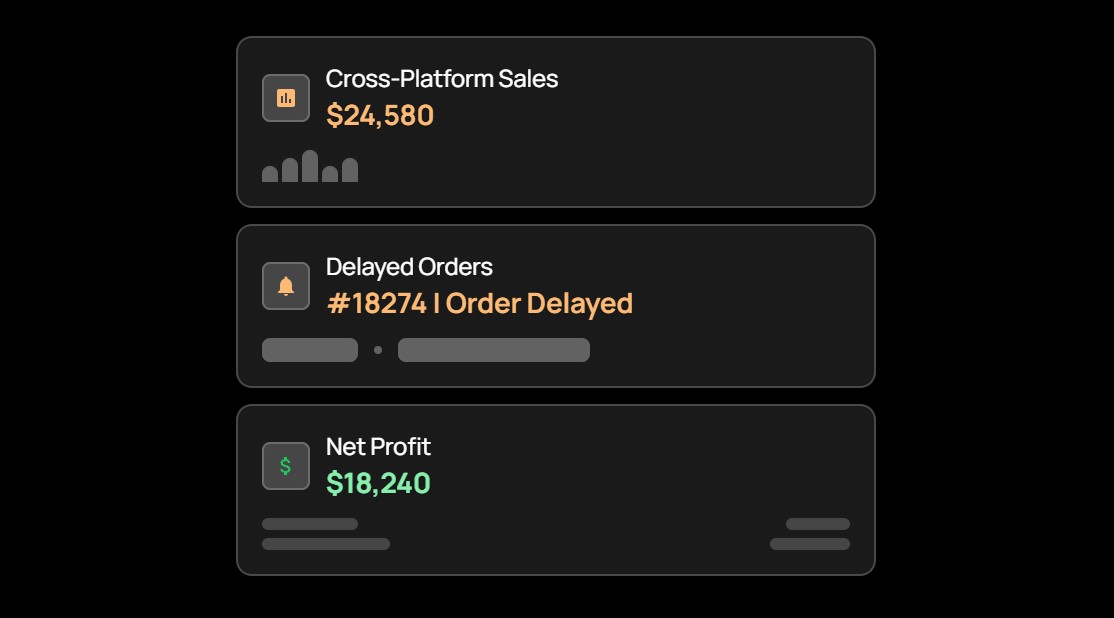Click the short gray pill under the delayed order
This screenshot has width=1114, height=618.
[x=310, y=350]
